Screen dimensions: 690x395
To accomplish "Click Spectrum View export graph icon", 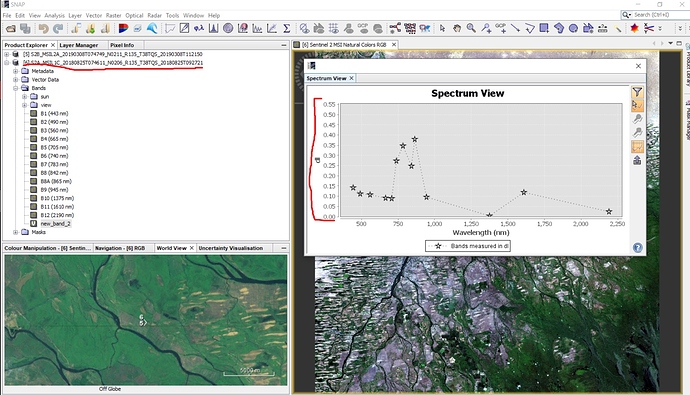I will point(637,161).
